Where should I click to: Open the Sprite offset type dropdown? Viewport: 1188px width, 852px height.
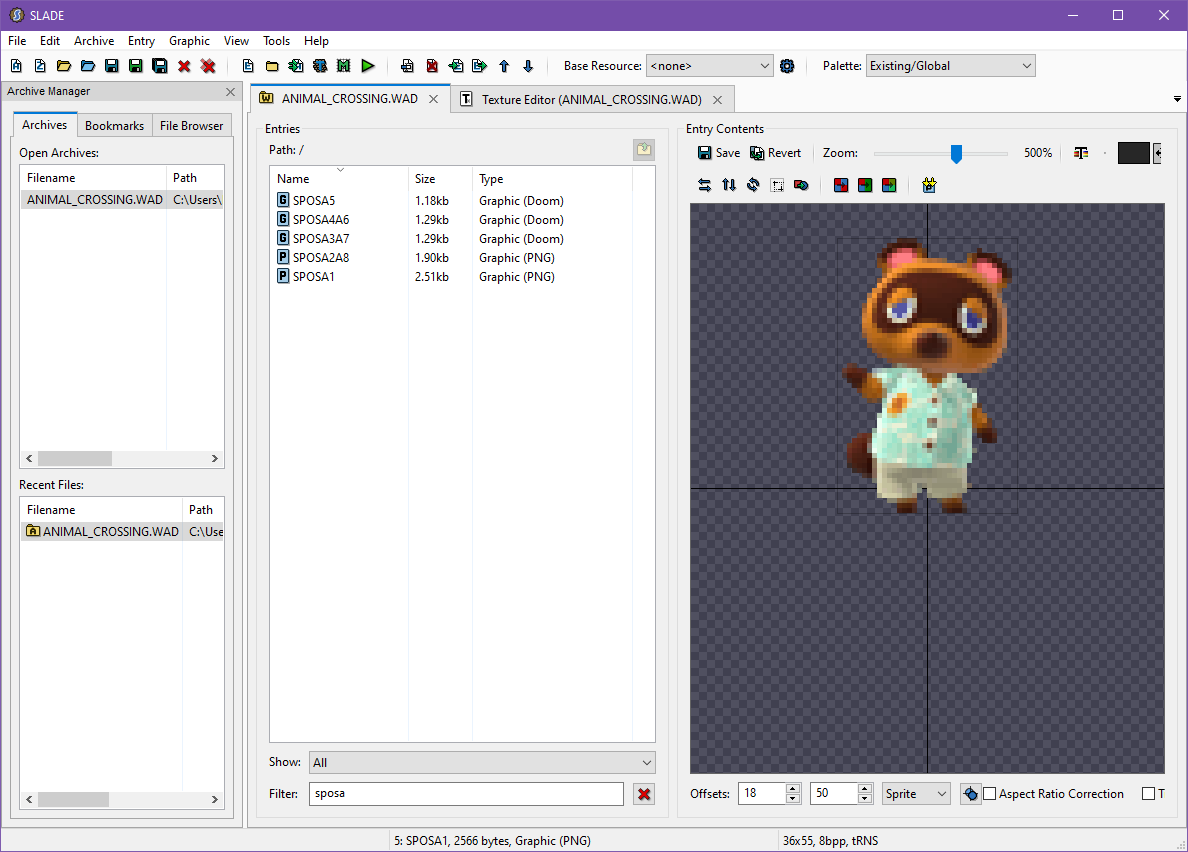pyautogui.click(x=916, y=794)
